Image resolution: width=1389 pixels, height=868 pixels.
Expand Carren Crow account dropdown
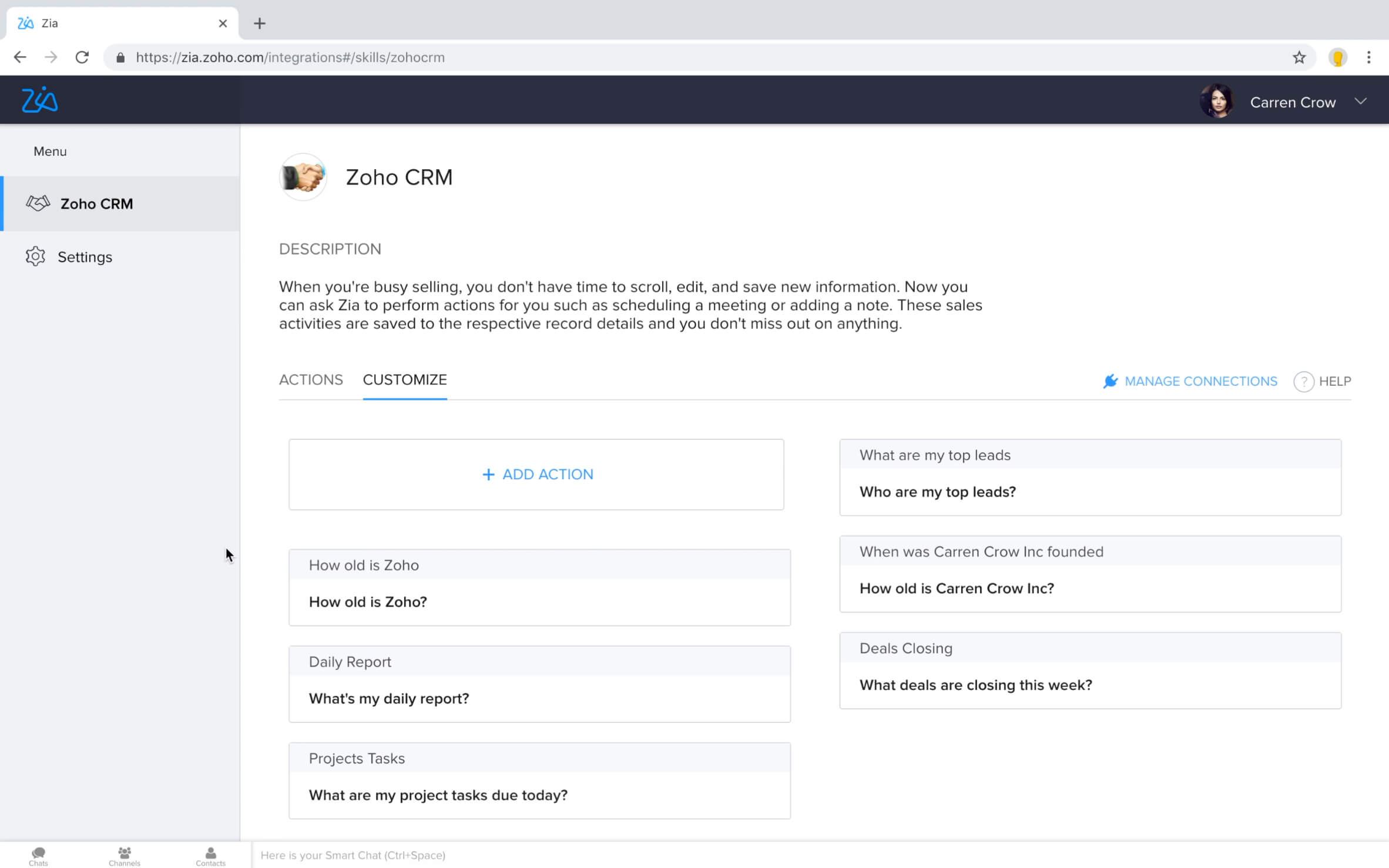coord(1360,102)
